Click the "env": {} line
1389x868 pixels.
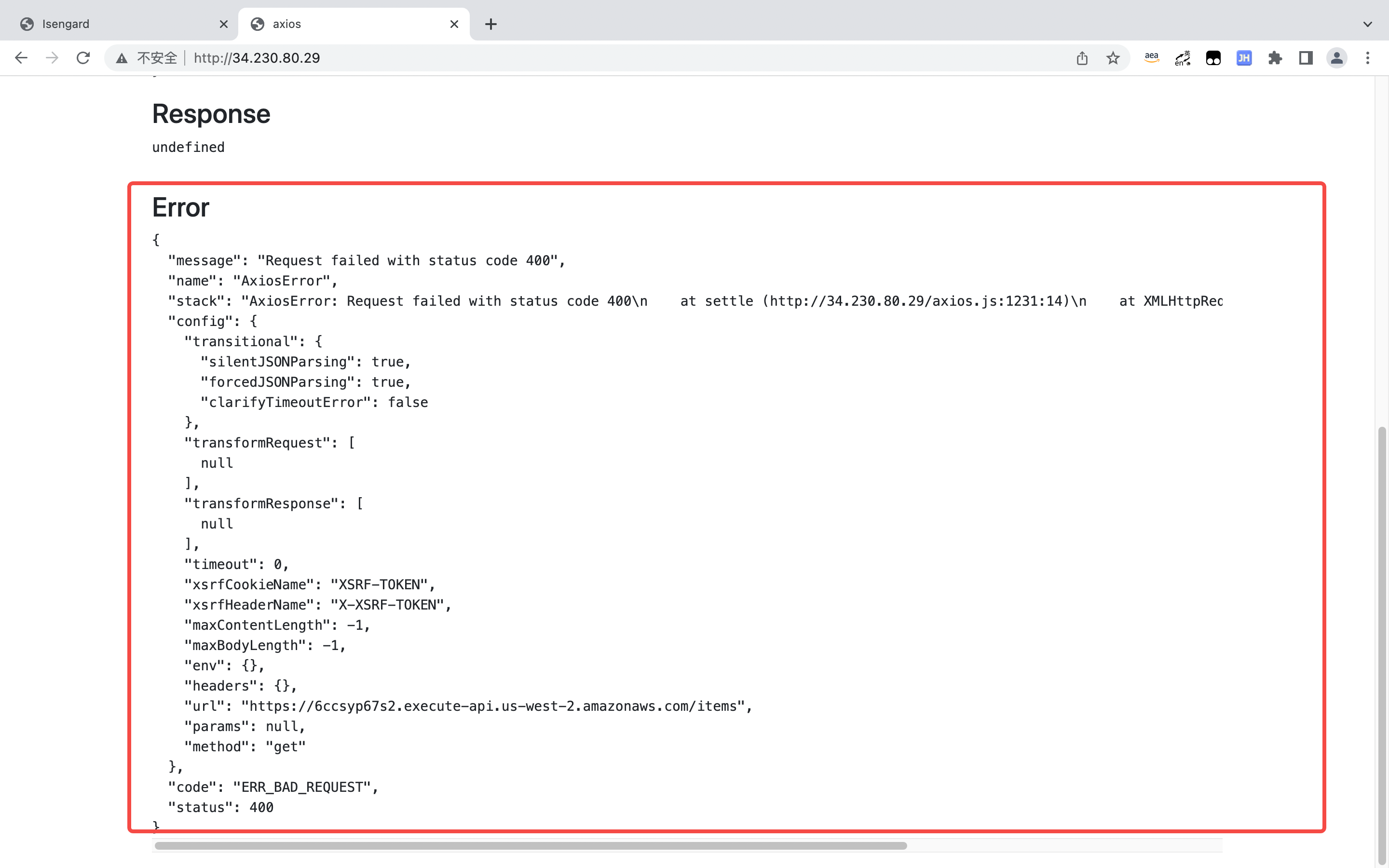coord(224,665)
